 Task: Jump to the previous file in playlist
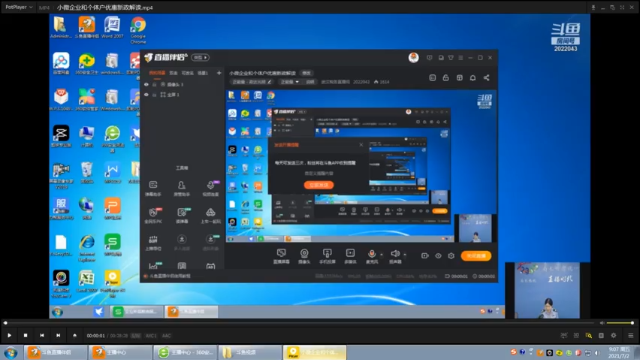coord(42,336)
